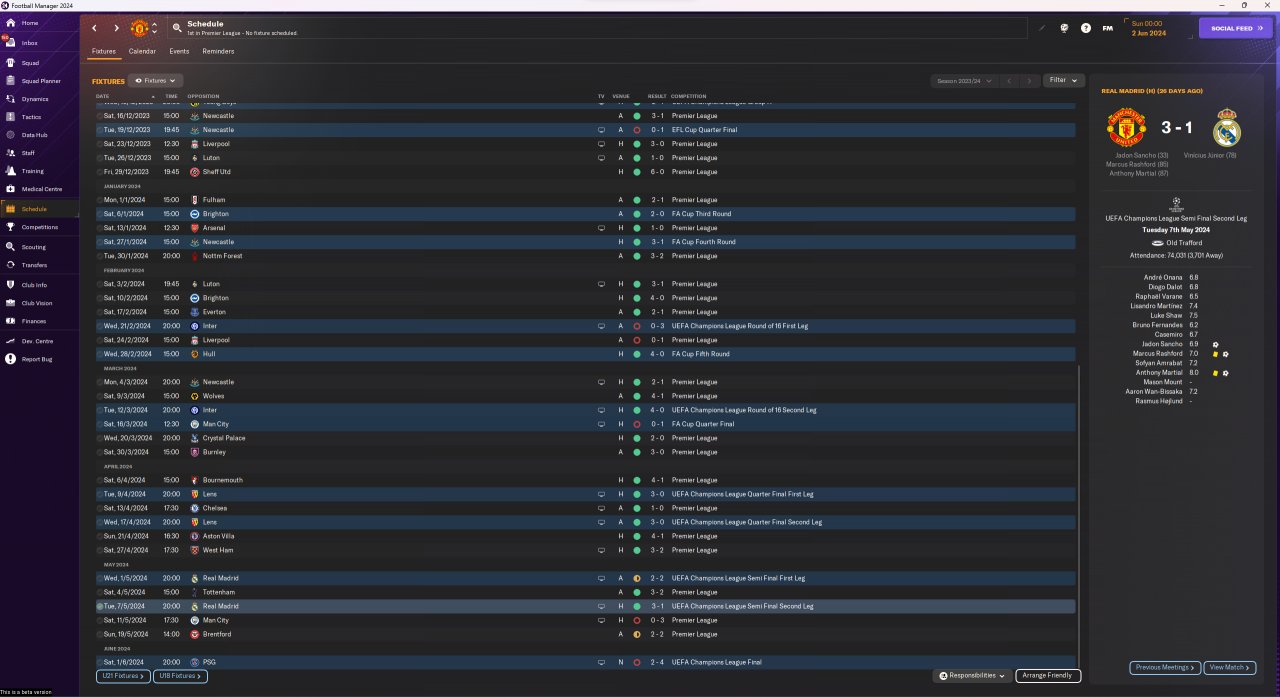
Task: Switch to the Calendar tab
Action: tap(142, 51)
